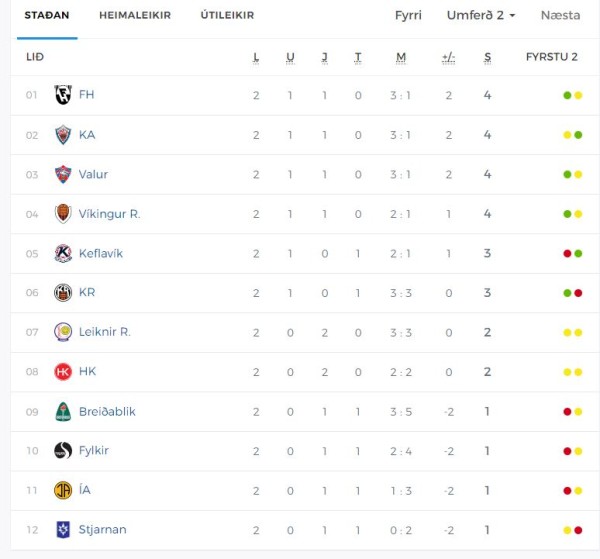Switch to the Heimaleikir tab
The image size is (600, 559).
[135, 15]
